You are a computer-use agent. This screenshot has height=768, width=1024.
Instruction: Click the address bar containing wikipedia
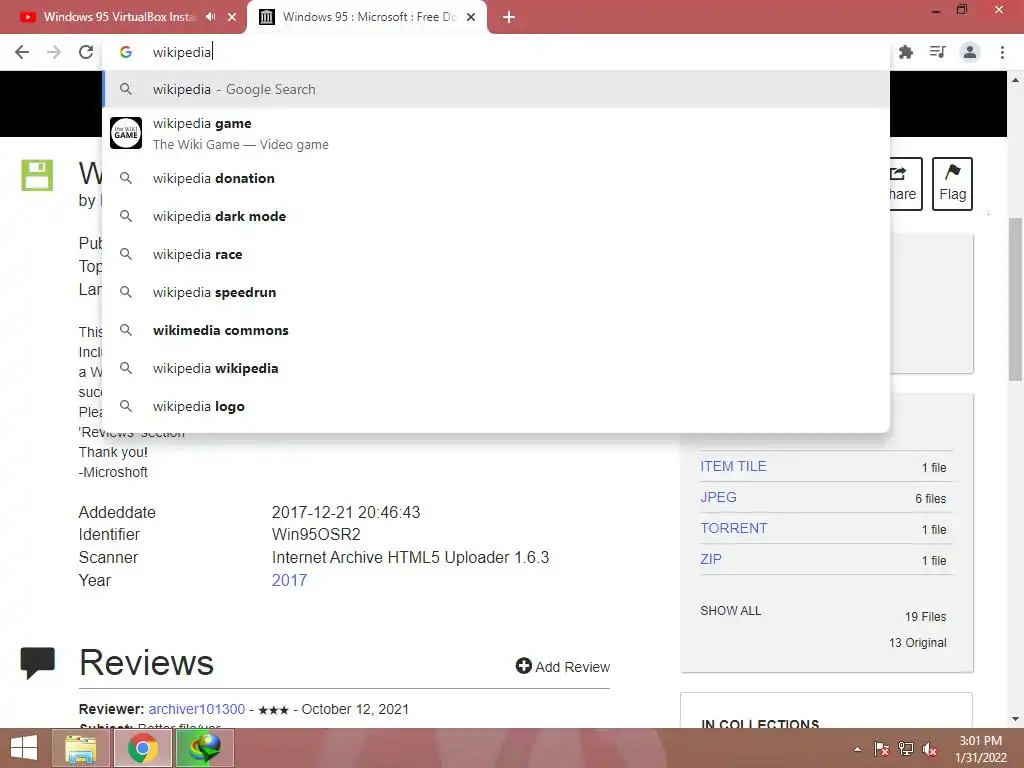(496, 52)
